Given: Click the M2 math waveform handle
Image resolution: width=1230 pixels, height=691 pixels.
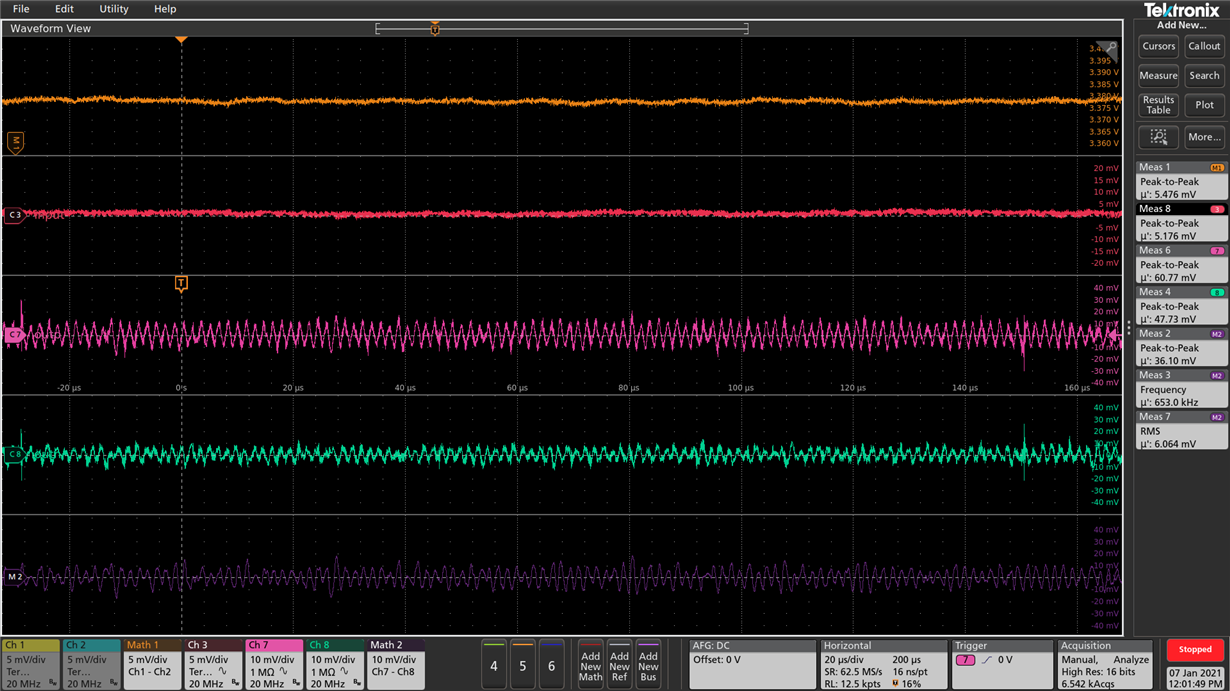Looking at the screenshot, I should (x=14, y=577).
